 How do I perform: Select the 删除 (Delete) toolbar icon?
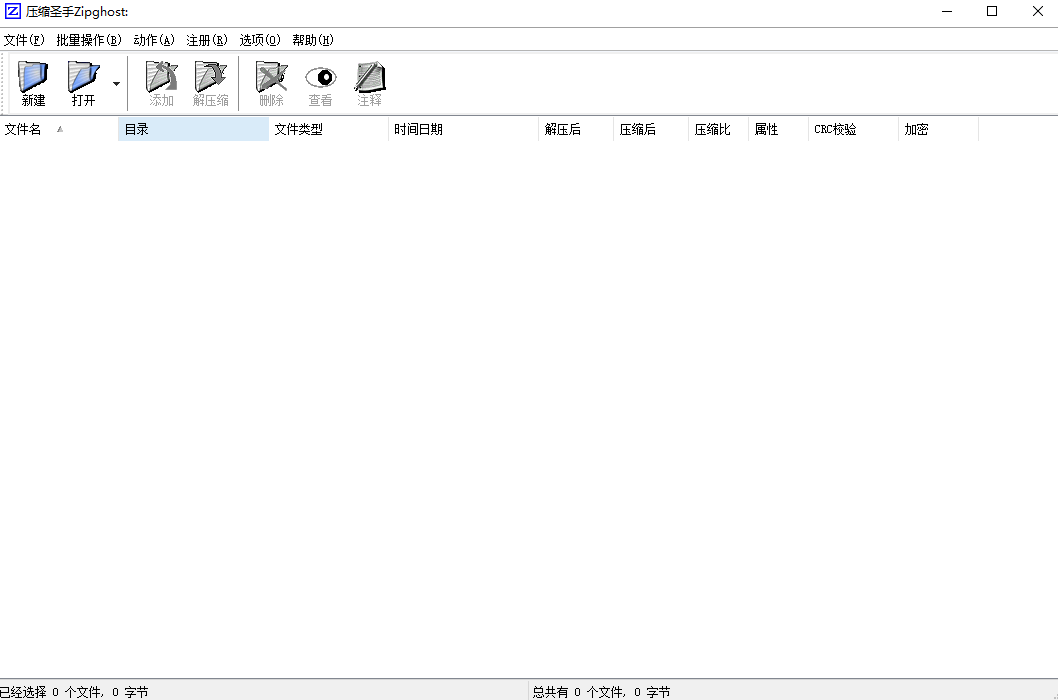pos(270,80)
